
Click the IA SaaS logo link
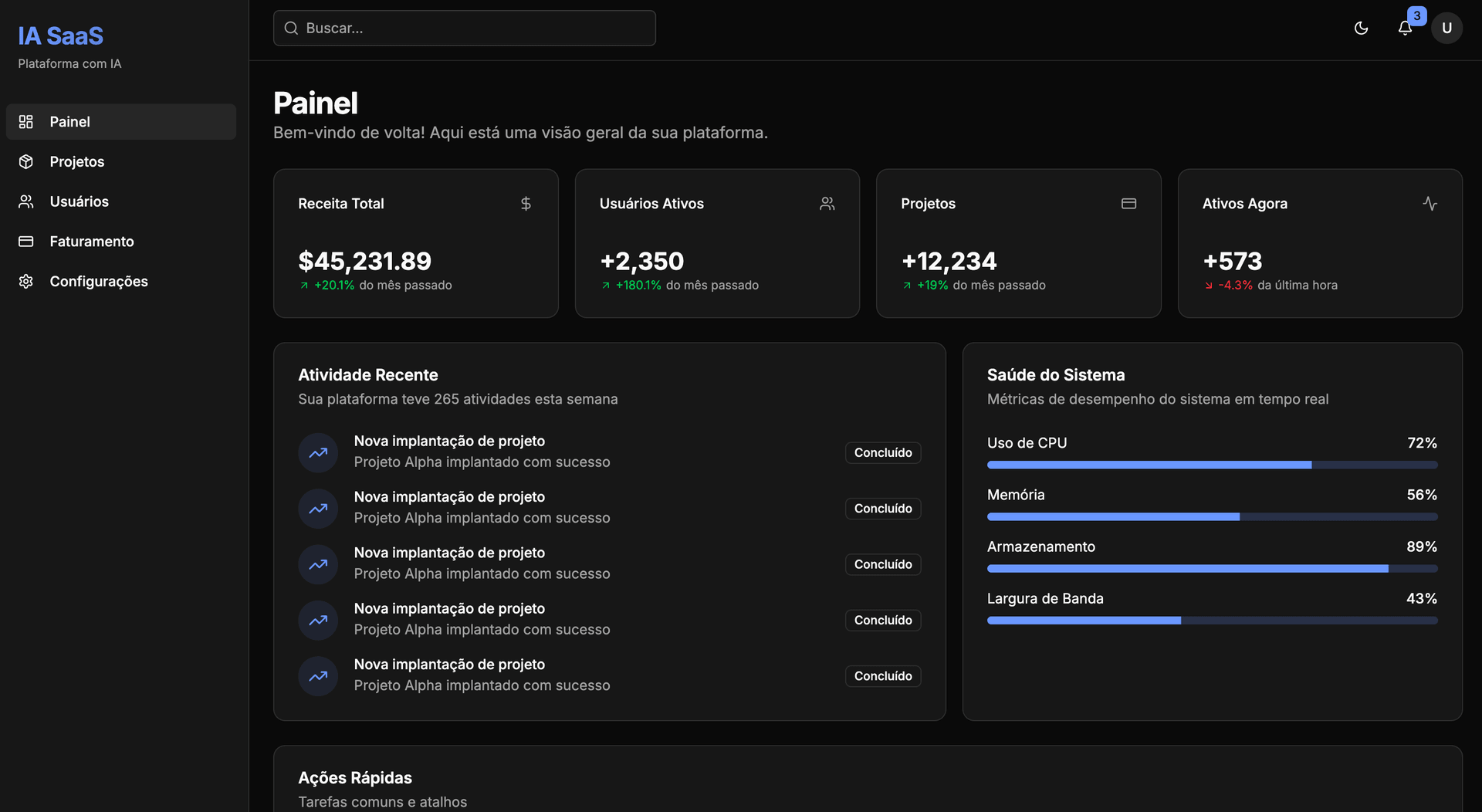60,36
